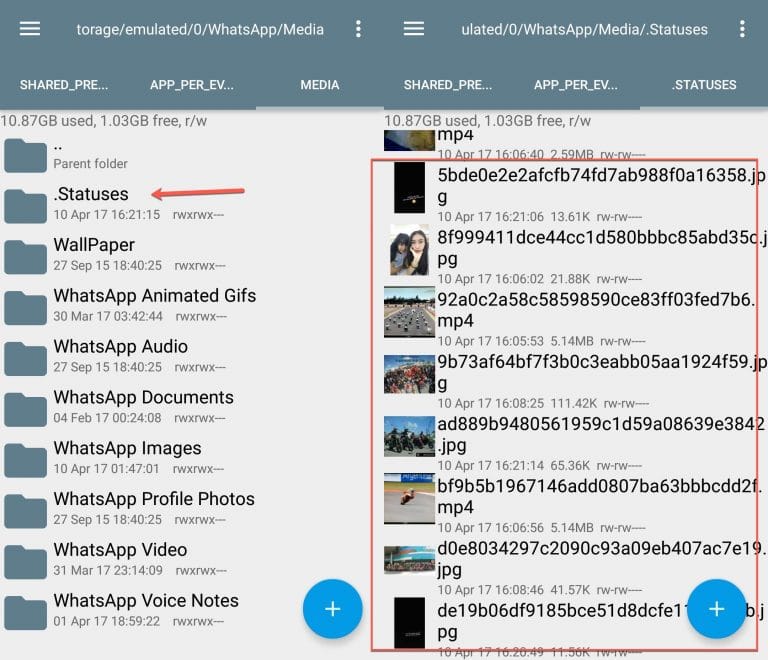Open the WallPaper folder icon
The image size is (768, 660).
point(25,257)
